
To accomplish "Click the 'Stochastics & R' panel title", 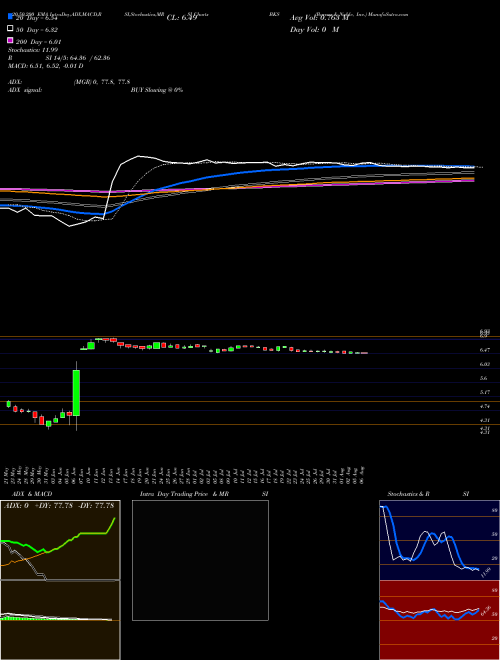I will [x=408, y=494].
